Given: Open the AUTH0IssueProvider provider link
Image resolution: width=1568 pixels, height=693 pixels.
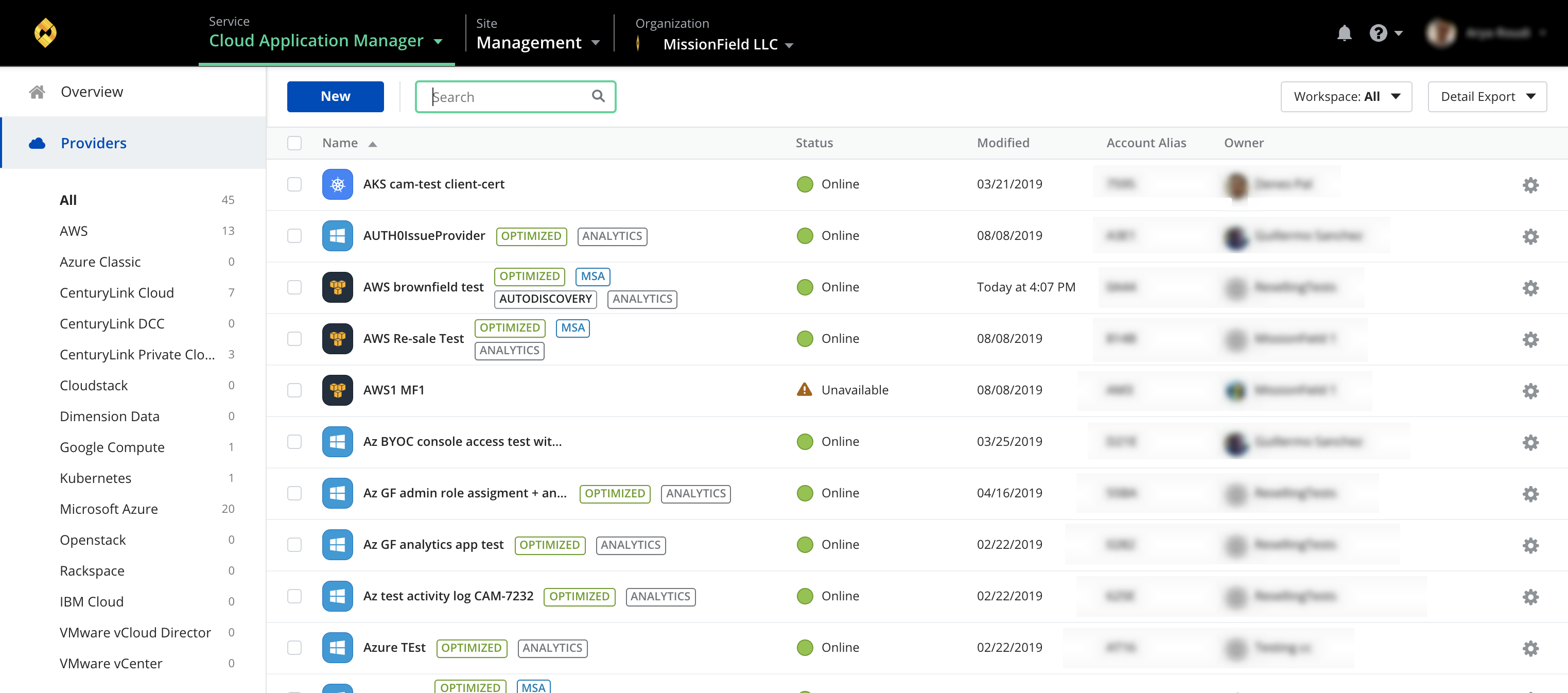Looking at the screenshot, I should click(424, 236).
